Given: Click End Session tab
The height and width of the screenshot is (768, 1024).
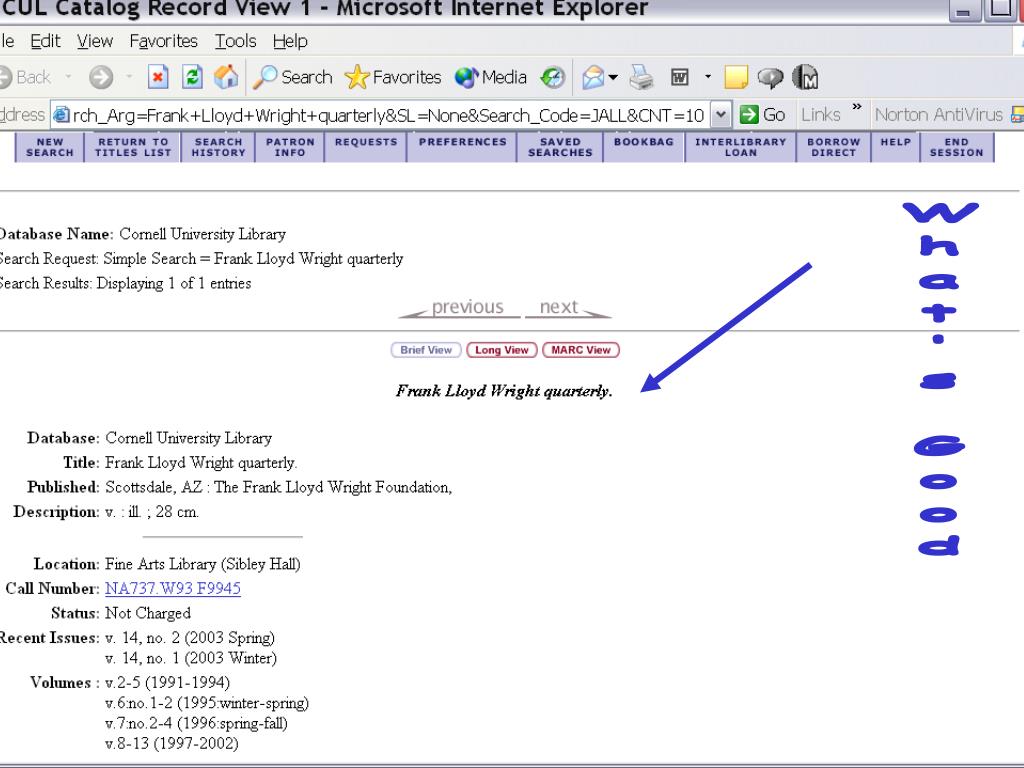Looking at the screenshot, I should [956, 147].
